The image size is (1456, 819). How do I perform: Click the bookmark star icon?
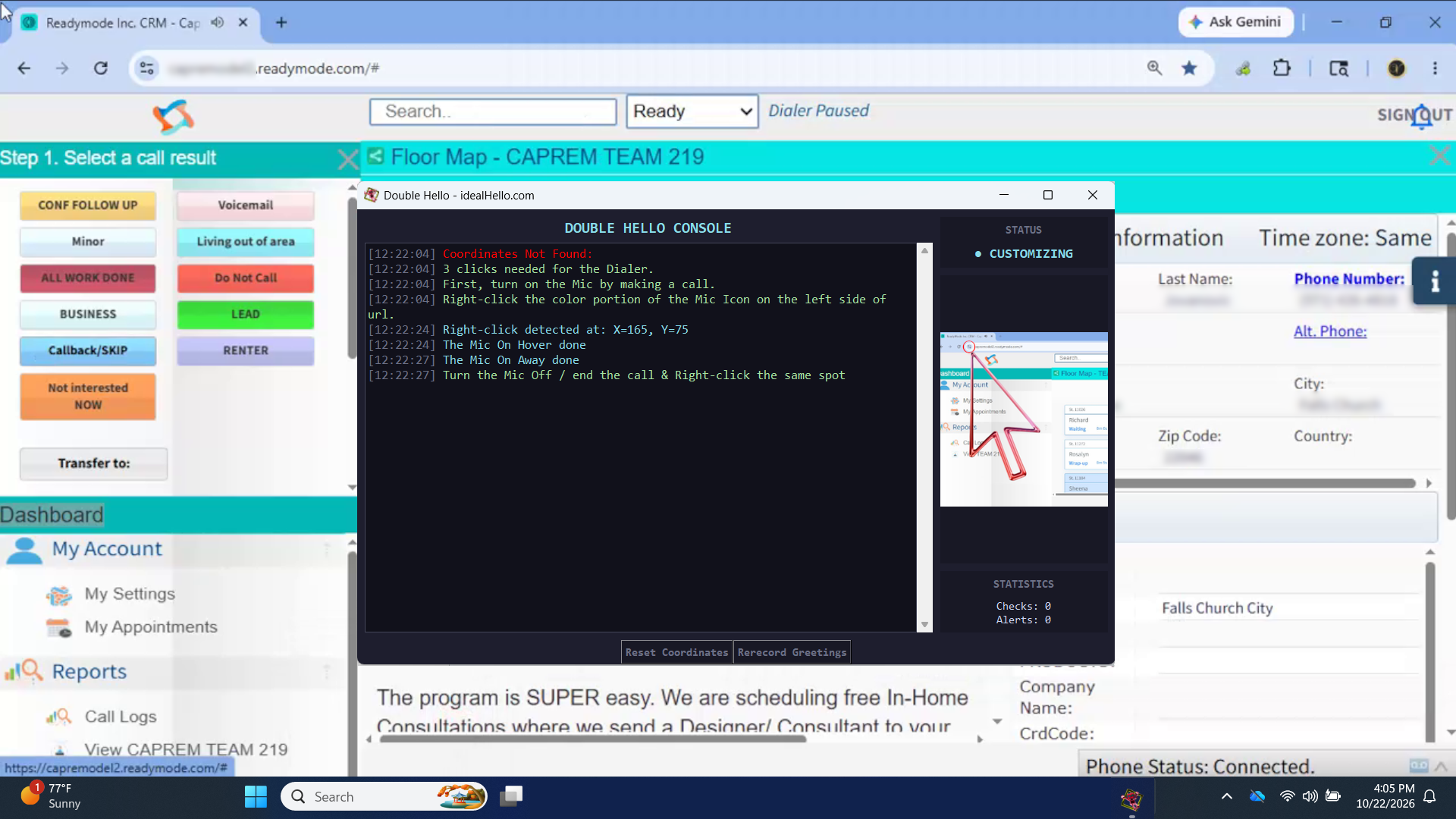point(1189,68)
